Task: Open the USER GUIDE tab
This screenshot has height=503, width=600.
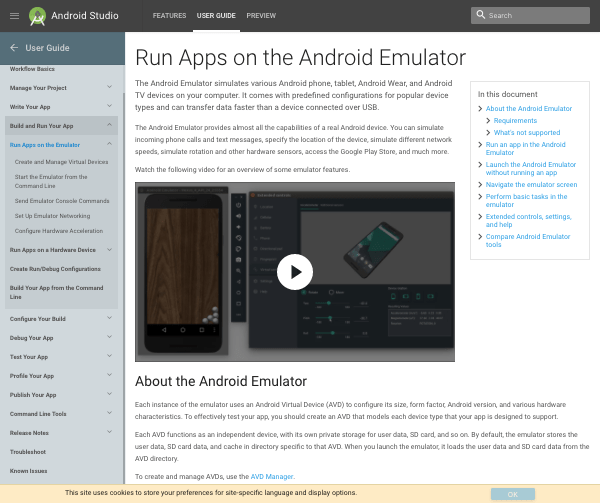Action: pyautogui.click(x=216, y=16)
